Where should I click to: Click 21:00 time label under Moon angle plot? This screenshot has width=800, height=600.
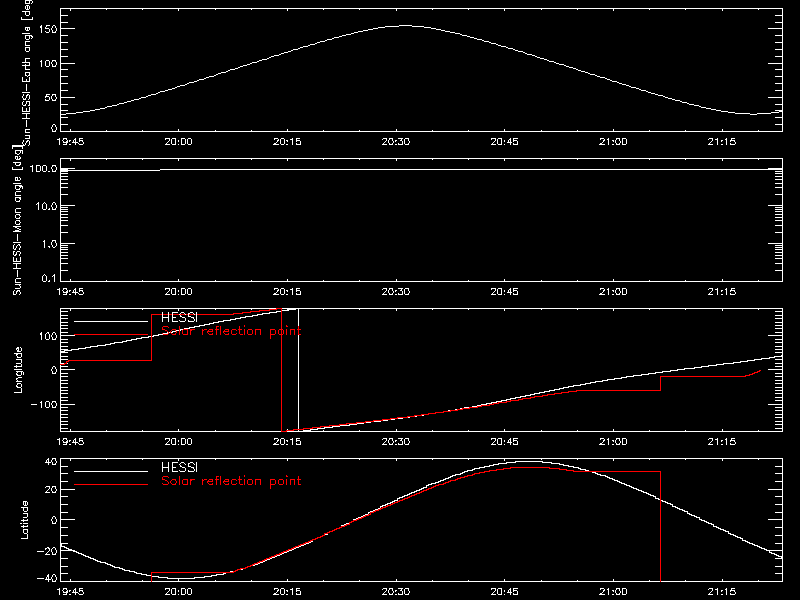click(613, 291)
